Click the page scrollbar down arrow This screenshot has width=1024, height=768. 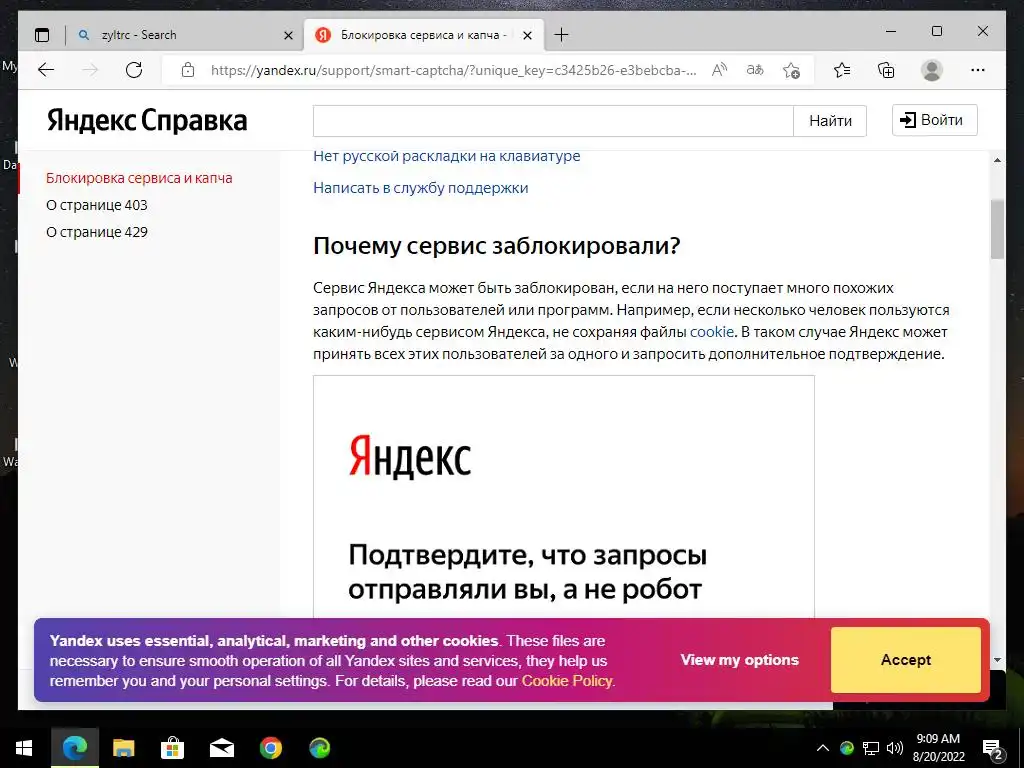pos(997,660)
